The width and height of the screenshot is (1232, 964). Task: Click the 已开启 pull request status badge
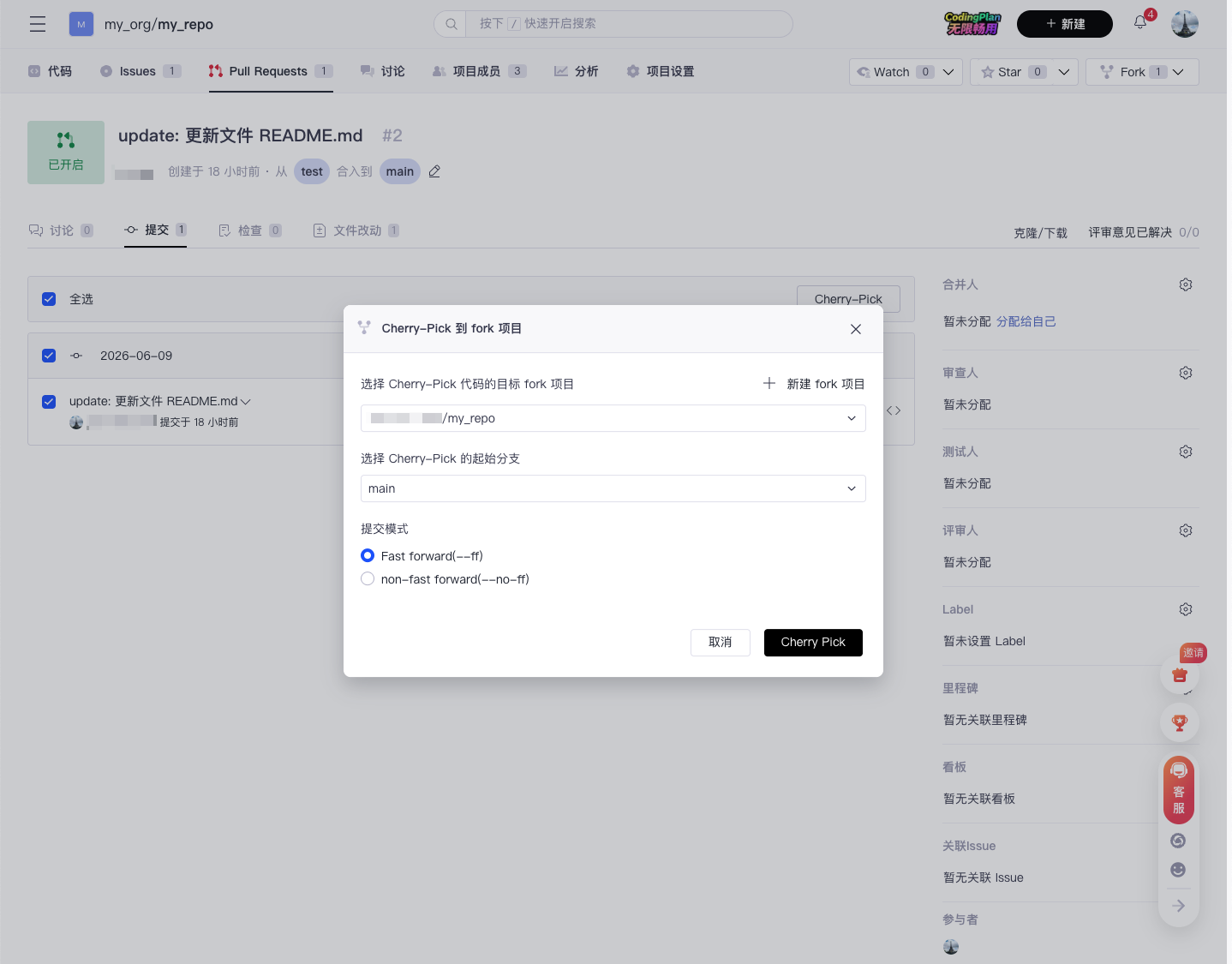coord(66,153)
